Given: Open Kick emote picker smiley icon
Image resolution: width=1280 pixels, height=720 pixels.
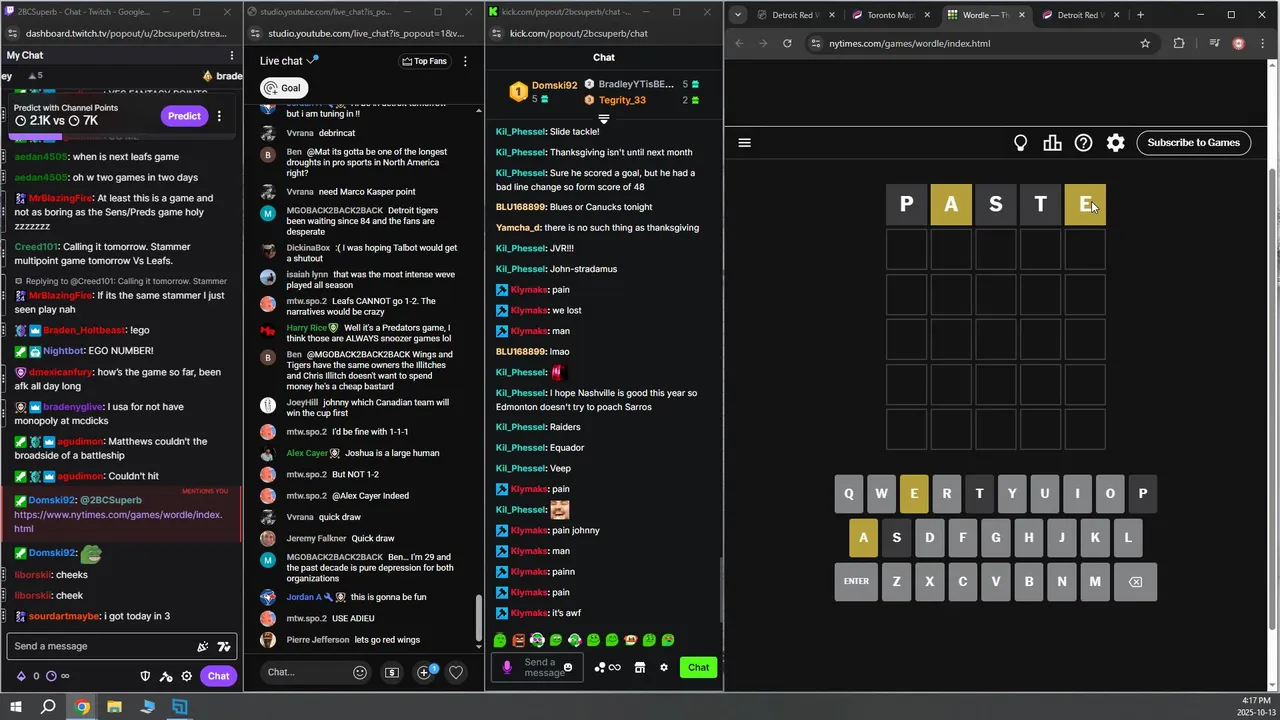Looking at the screenshot, I should [568, 667].
